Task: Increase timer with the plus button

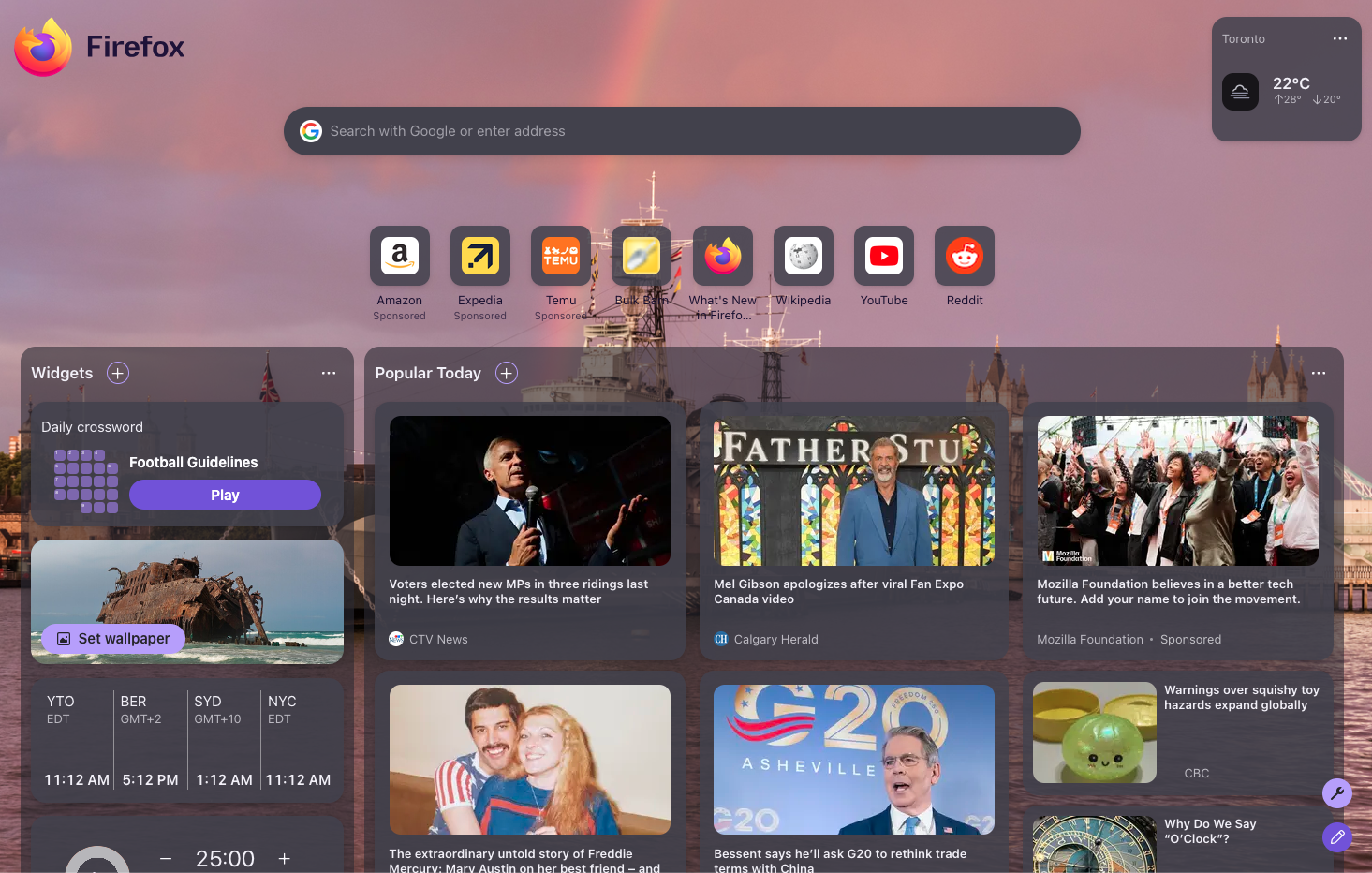Action: coord(285,858)
